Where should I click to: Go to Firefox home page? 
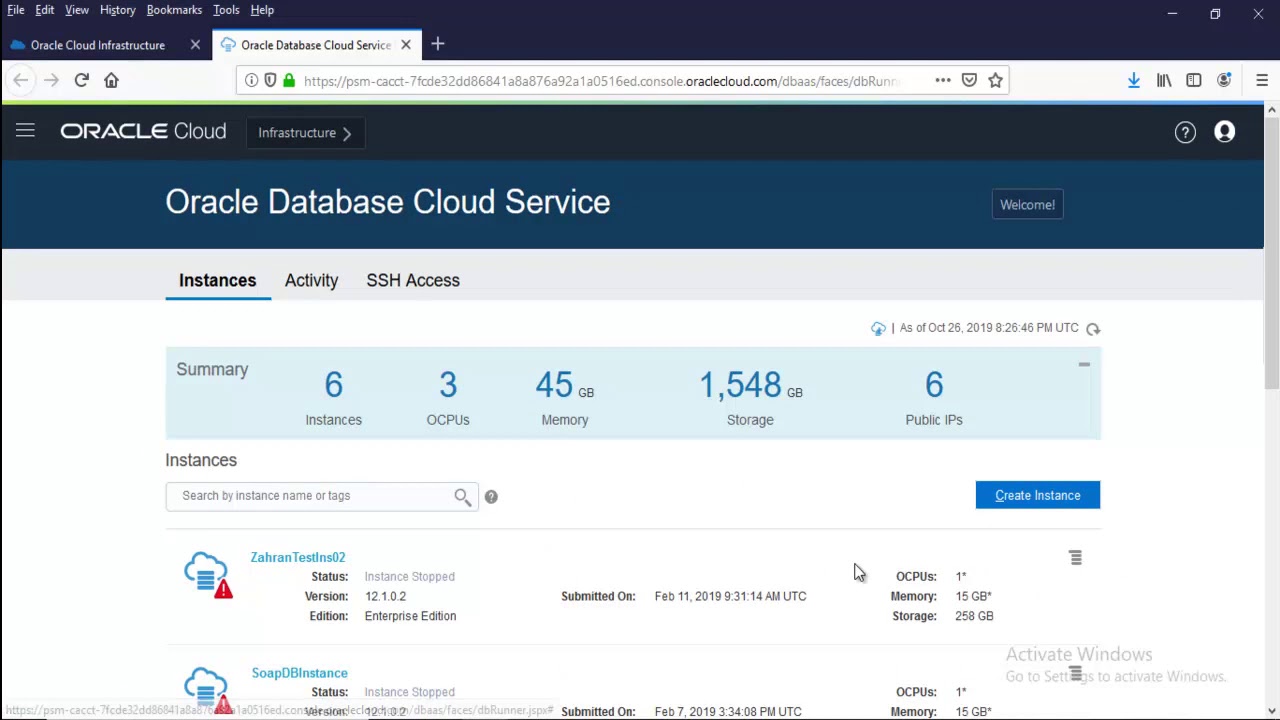coord(111,80)
